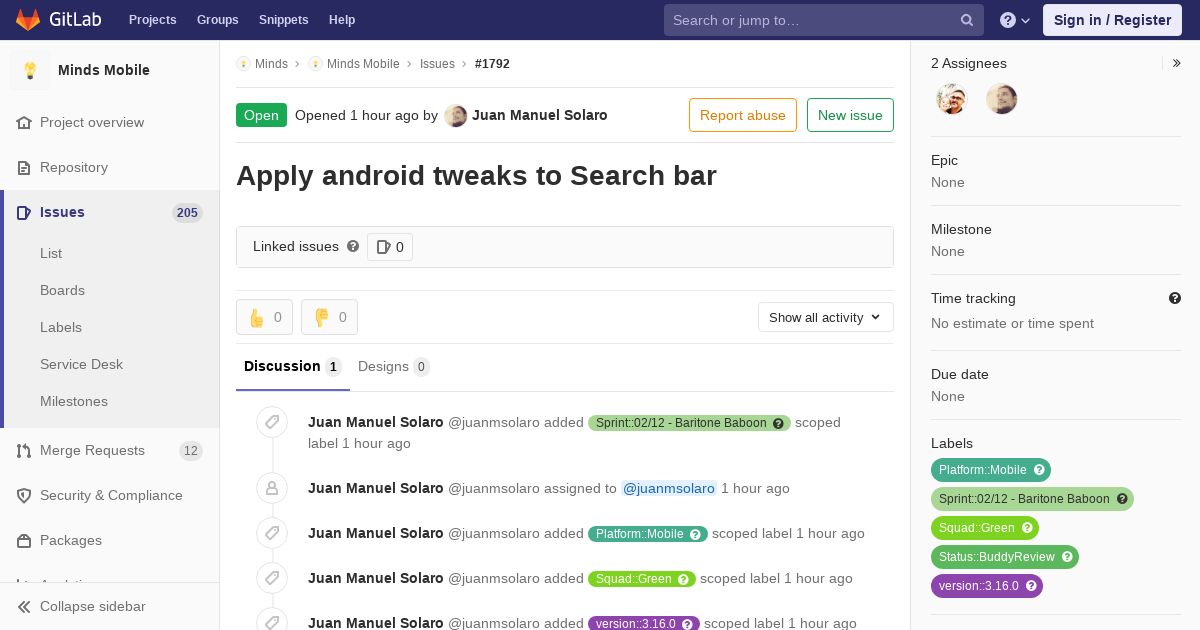Click the Packages icon in sidebar
The image size is (1200, 630).
point(24,540)
